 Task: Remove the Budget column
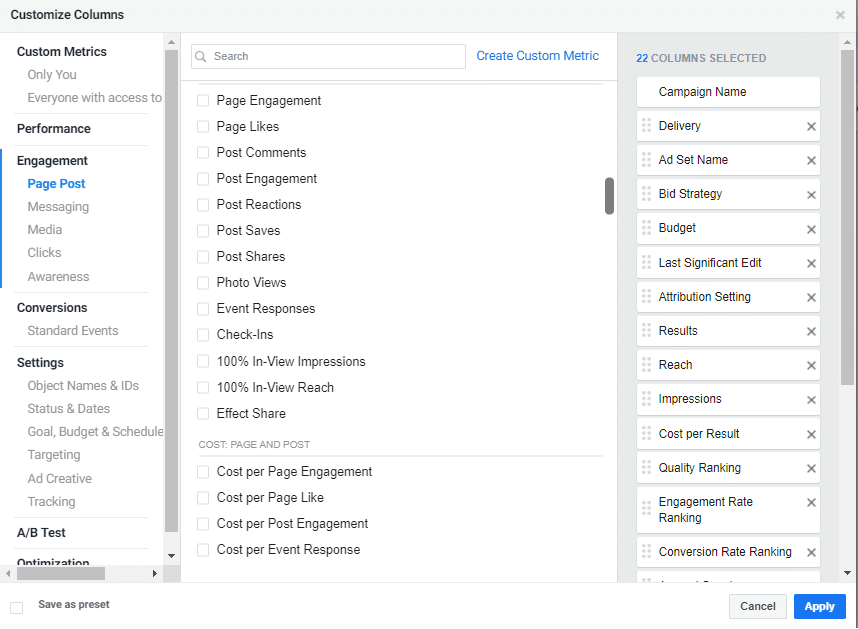coord(811,229)
